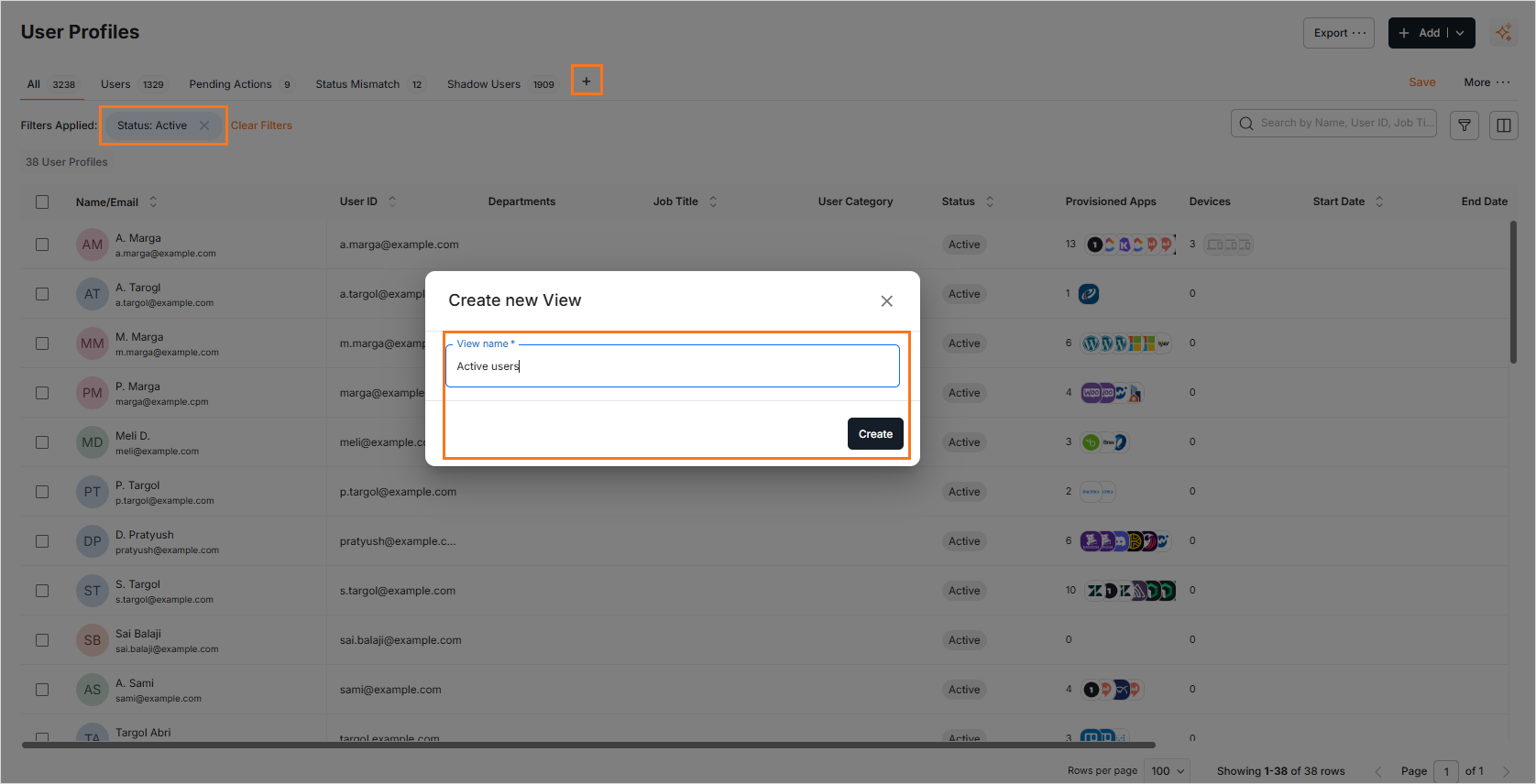Click the Clear Filters link
Screen dimensions: 1536x784
click(261, 125)
